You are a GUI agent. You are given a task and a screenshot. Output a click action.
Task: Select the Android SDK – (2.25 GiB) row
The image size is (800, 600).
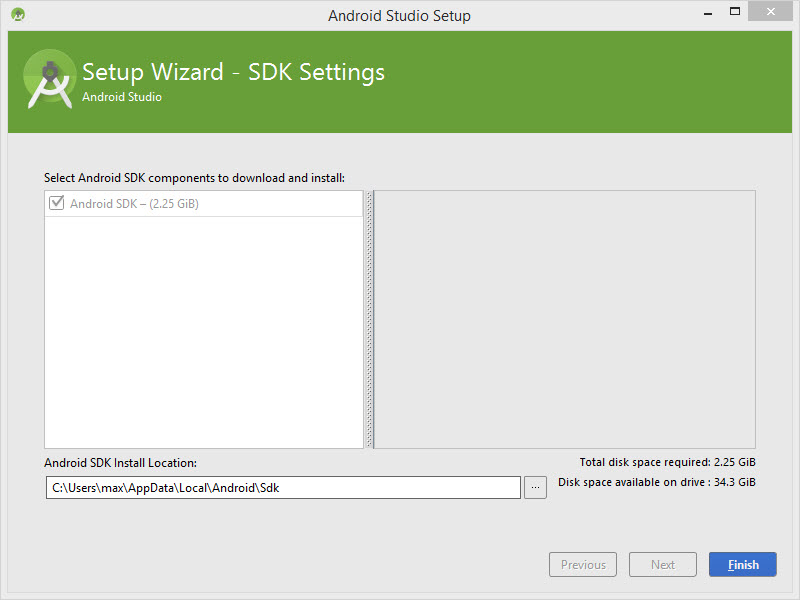click(x=204, y=204)
